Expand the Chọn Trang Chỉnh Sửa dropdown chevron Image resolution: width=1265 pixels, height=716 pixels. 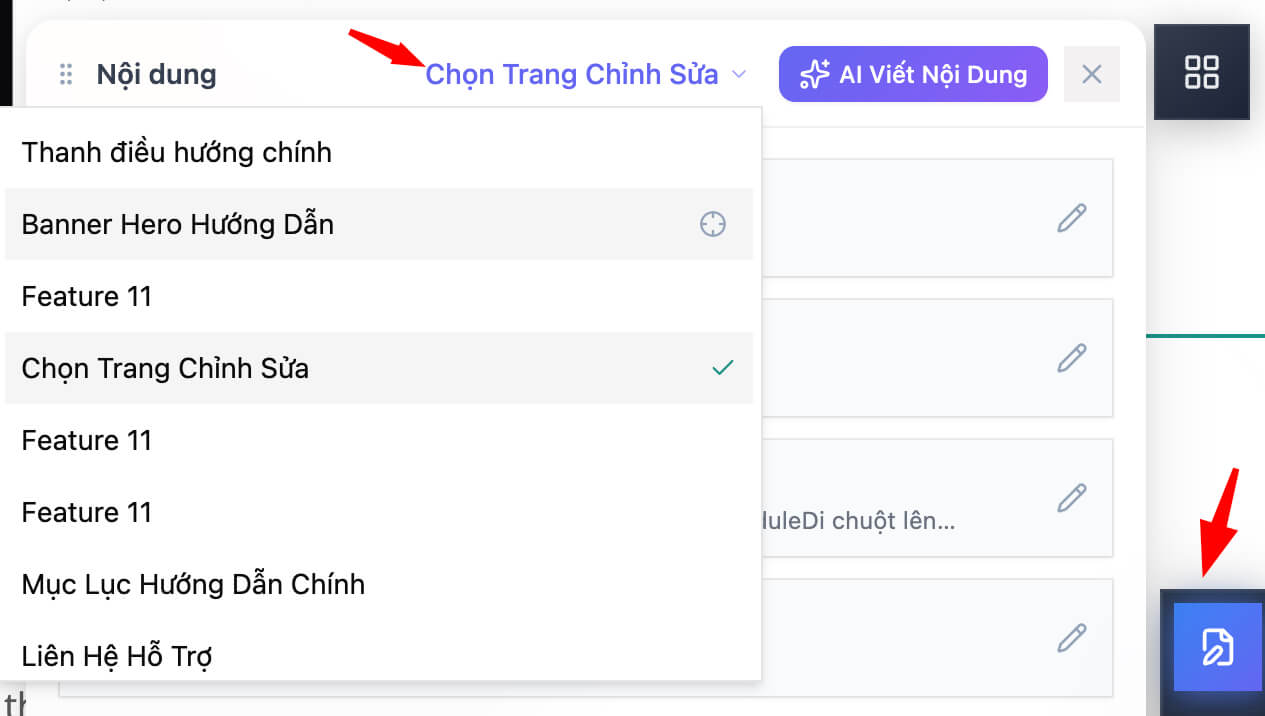point(739,74)
